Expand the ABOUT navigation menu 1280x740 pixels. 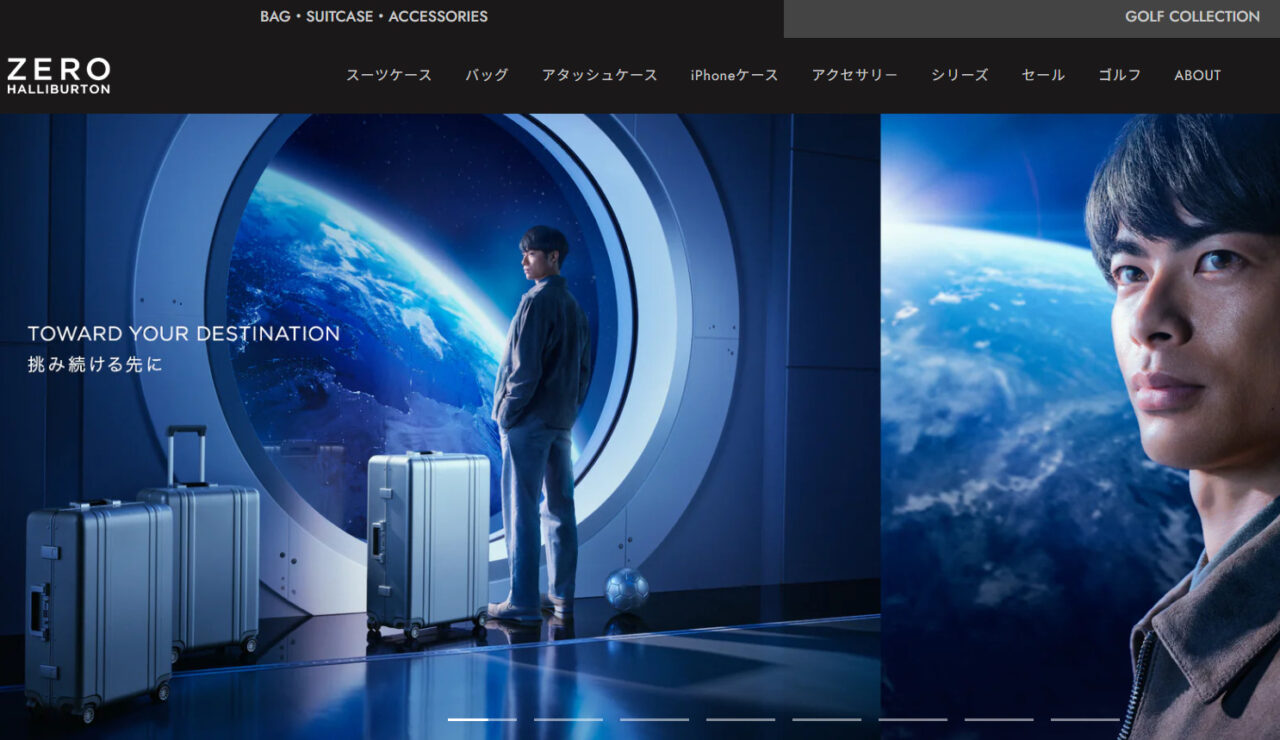[1197, 75]
